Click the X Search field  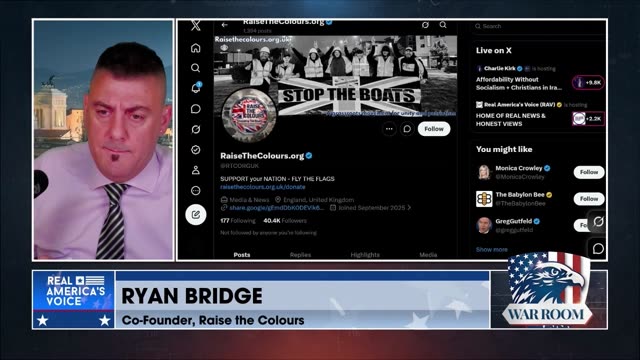[x=539, y=26]
